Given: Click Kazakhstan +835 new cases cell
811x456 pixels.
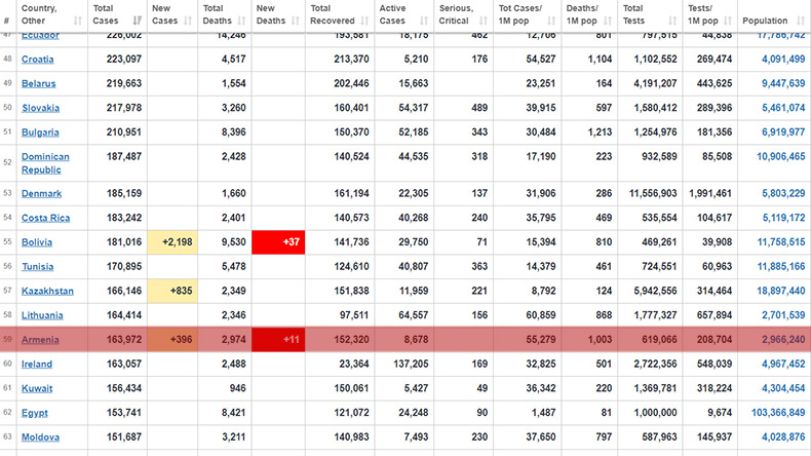Looking at the screenshot, I should click(172, 291).
